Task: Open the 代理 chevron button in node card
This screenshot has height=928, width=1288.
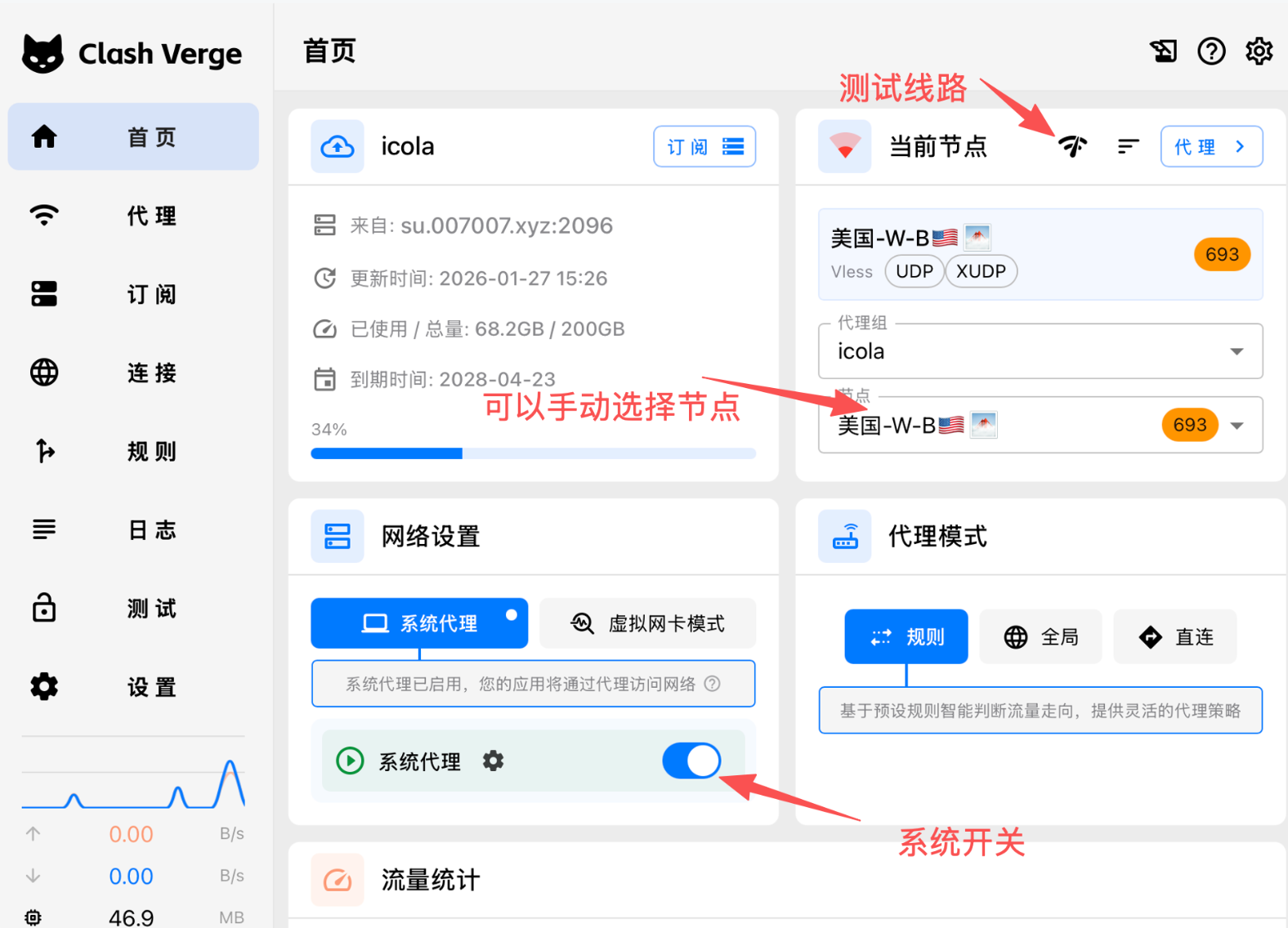Action: [x=1211, y=147]
